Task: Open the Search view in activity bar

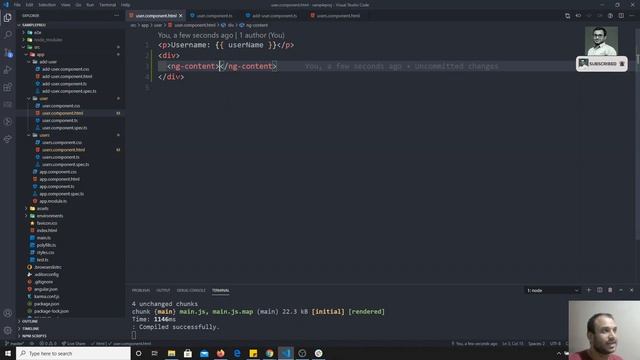Action: tap(8, 35)
